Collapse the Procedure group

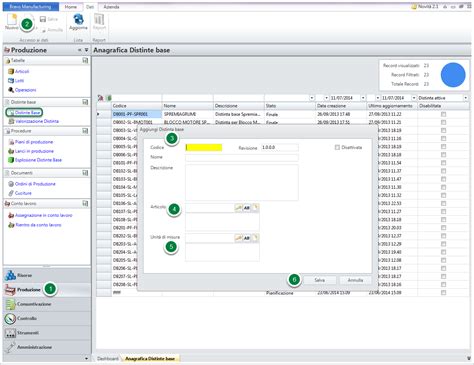tap(85, 131)
